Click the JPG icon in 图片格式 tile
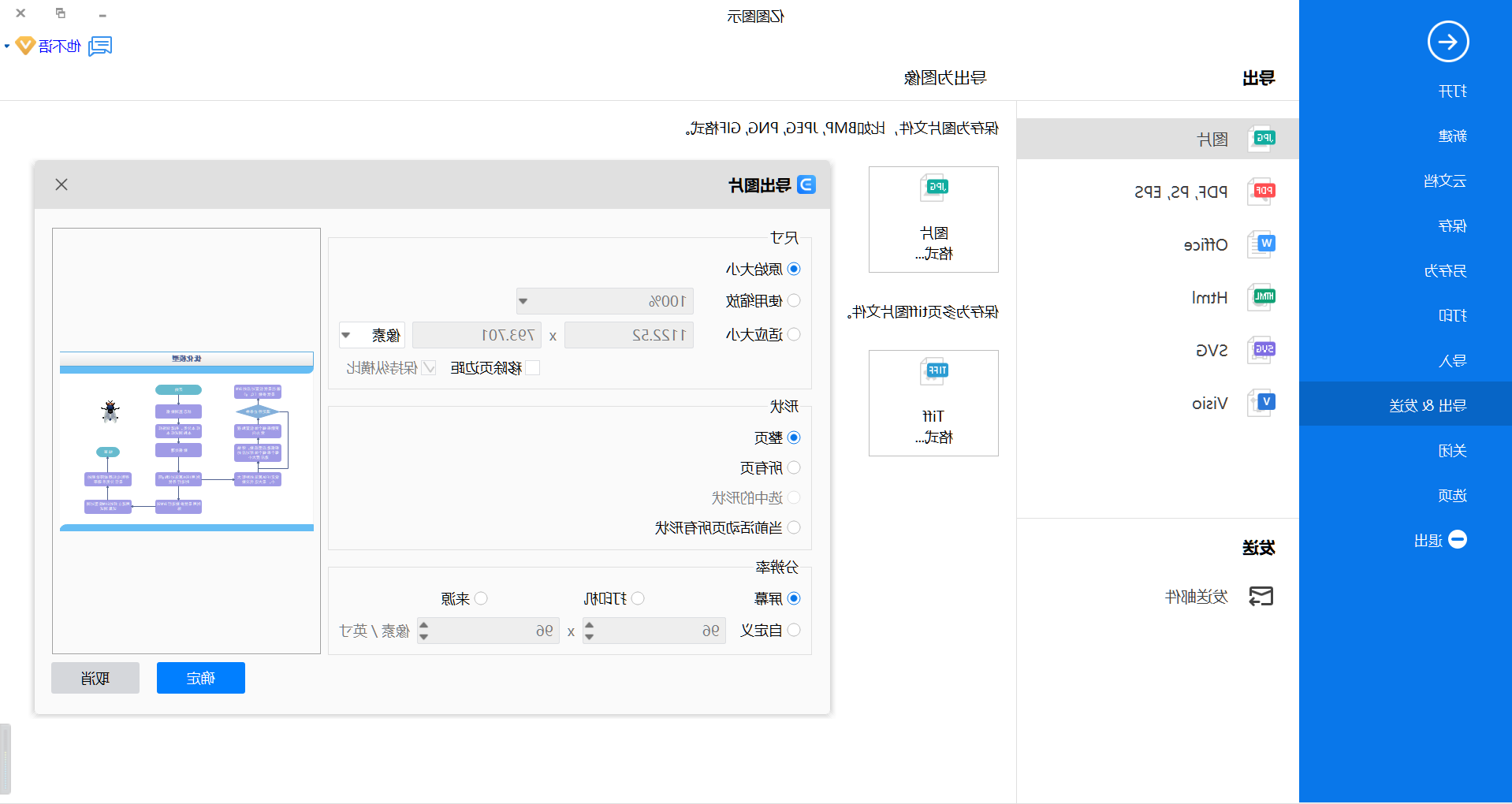Viewport: 1512px width, 804px height. 934,188
